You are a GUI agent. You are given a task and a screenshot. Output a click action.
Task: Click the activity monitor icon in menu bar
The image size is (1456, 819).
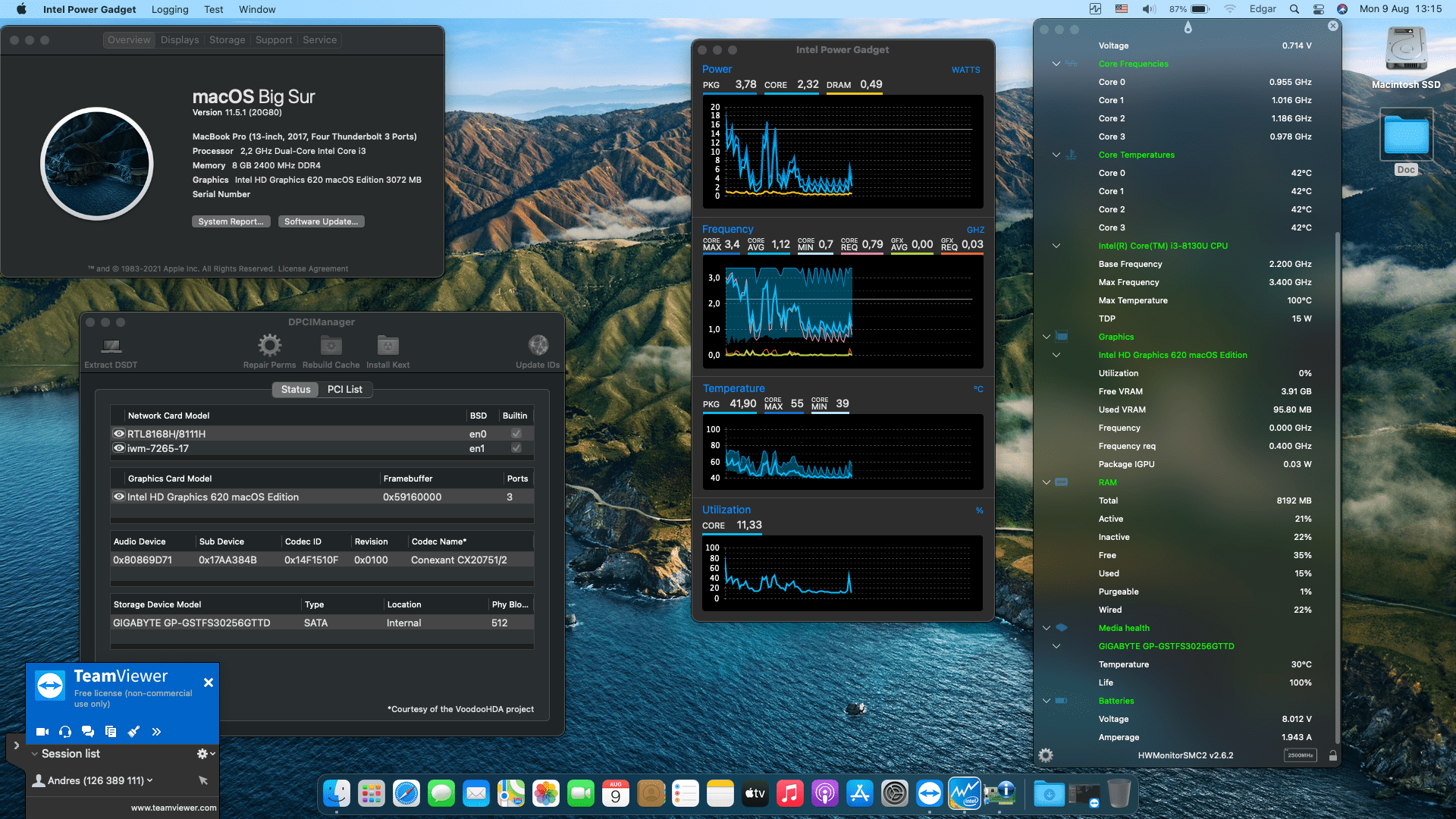point(1096,9)
